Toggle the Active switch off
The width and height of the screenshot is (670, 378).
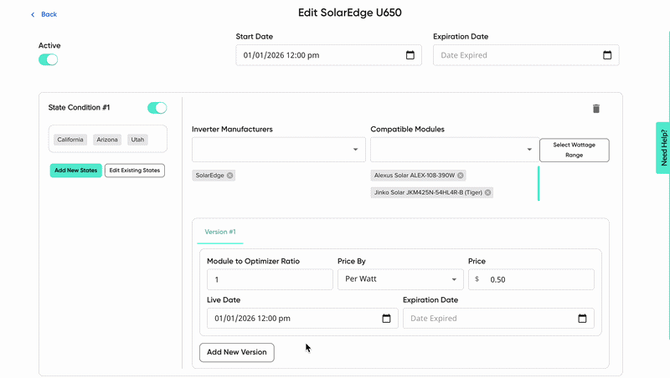(48, 60)
